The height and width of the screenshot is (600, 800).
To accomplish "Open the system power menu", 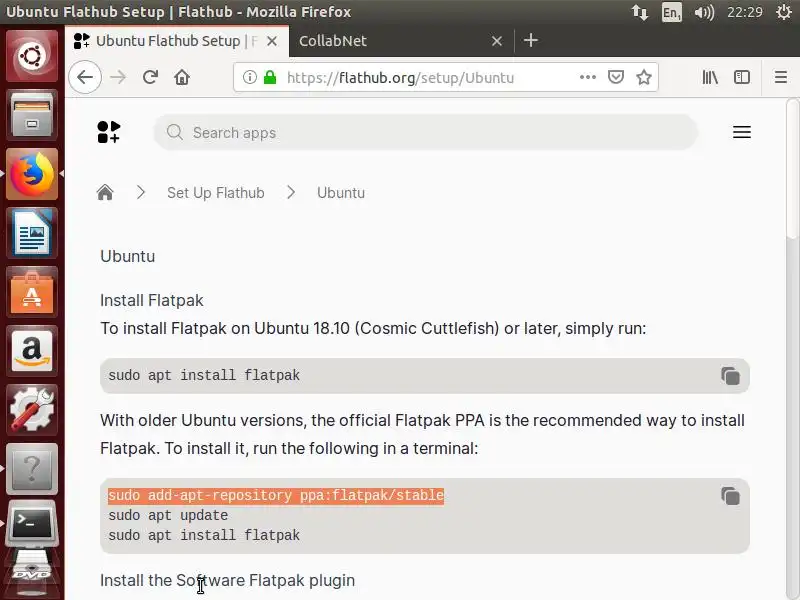I will tap(784, 12).
